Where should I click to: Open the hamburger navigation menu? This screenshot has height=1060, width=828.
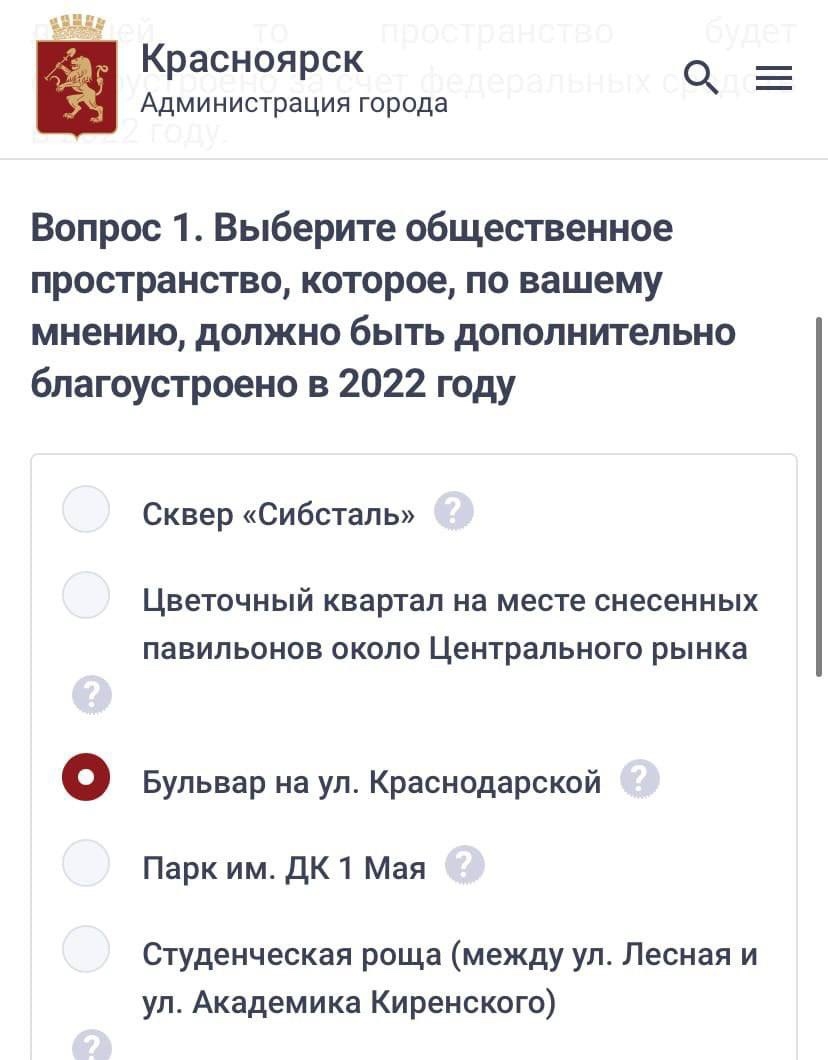773,78
